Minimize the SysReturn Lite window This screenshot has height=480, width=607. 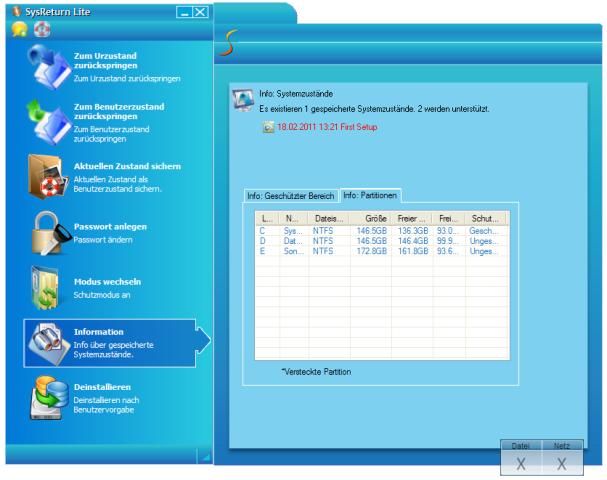[x=184, y=12]
